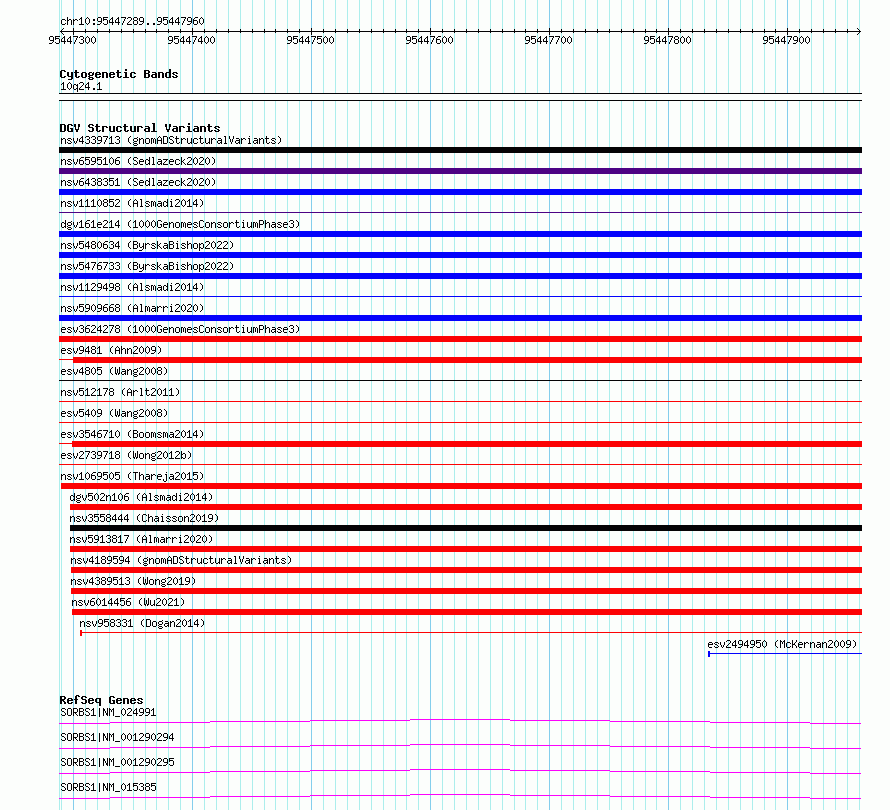Click the purple bar for nsv6595106
This screenshot has height=810, width=890.
click(460, 171)
